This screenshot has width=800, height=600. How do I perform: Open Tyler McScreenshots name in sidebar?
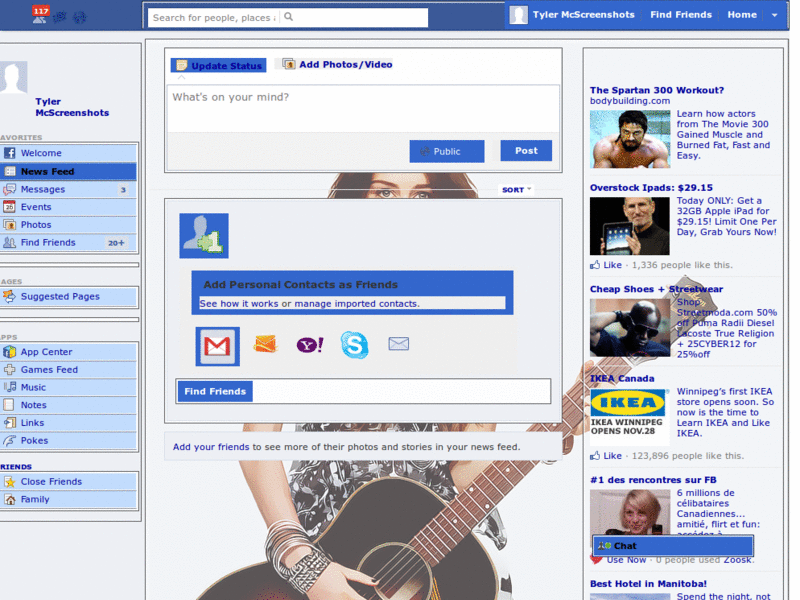tap(72, 107)
